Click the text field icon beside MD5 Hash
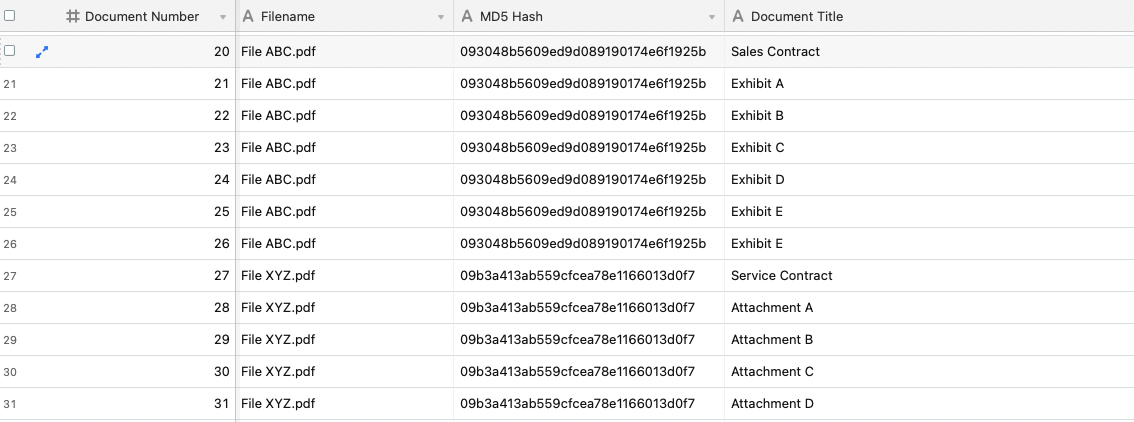Viewport: 1134px width, 422px height. coord(467,16)
